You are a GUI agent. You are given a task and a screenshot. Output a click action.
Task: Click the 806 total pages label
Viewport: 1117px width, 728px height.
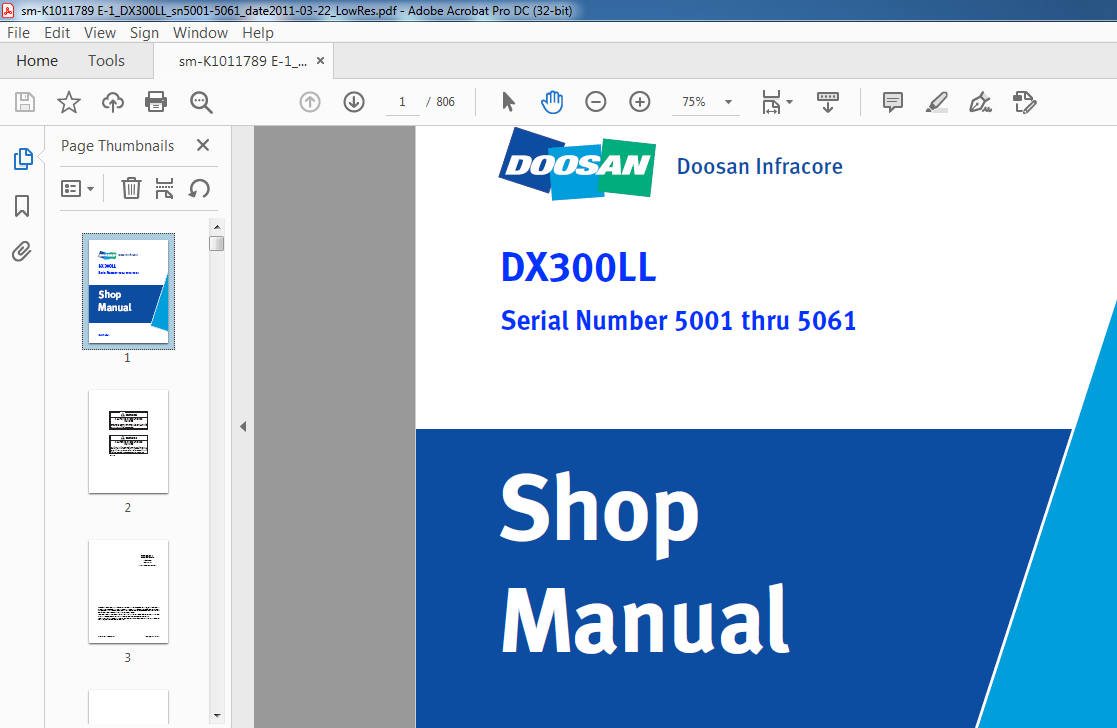click(445, 102)
